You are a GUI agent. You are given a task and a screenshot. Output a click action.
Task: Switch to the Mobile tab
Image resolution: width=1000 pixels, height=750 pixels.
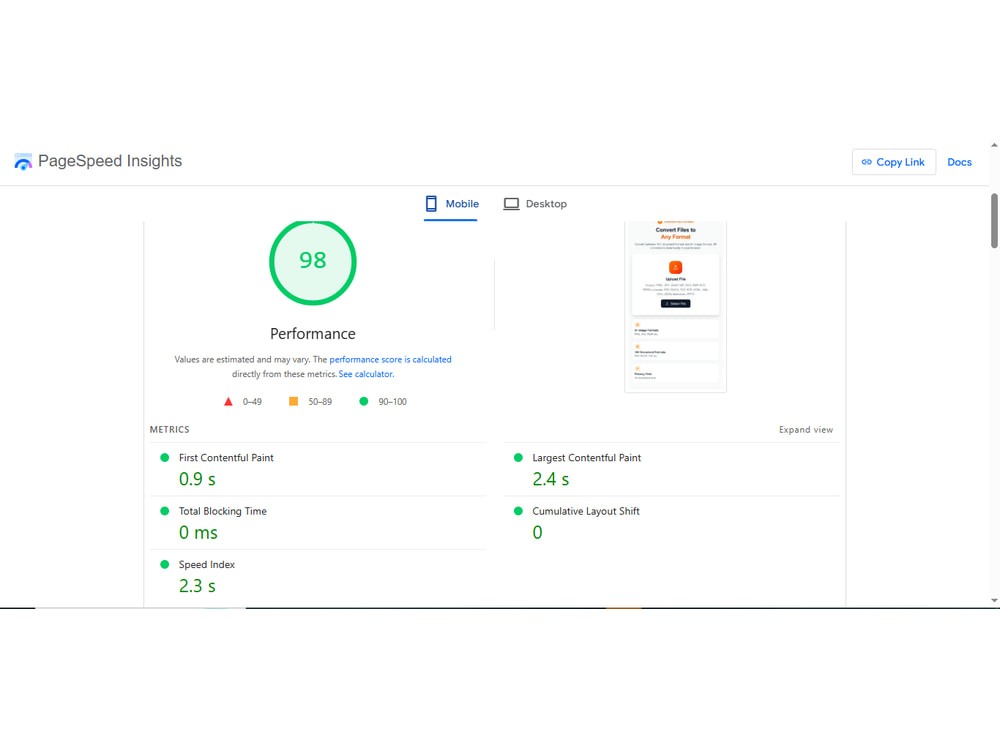[x=452, y=204]
